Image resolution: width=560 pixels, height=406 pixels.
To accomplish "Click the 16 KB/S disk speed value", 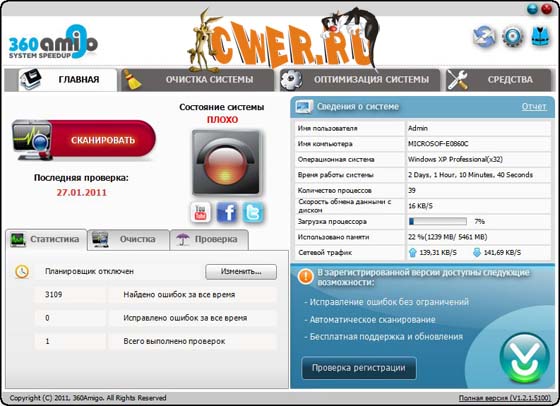I will tap(420, 206).
